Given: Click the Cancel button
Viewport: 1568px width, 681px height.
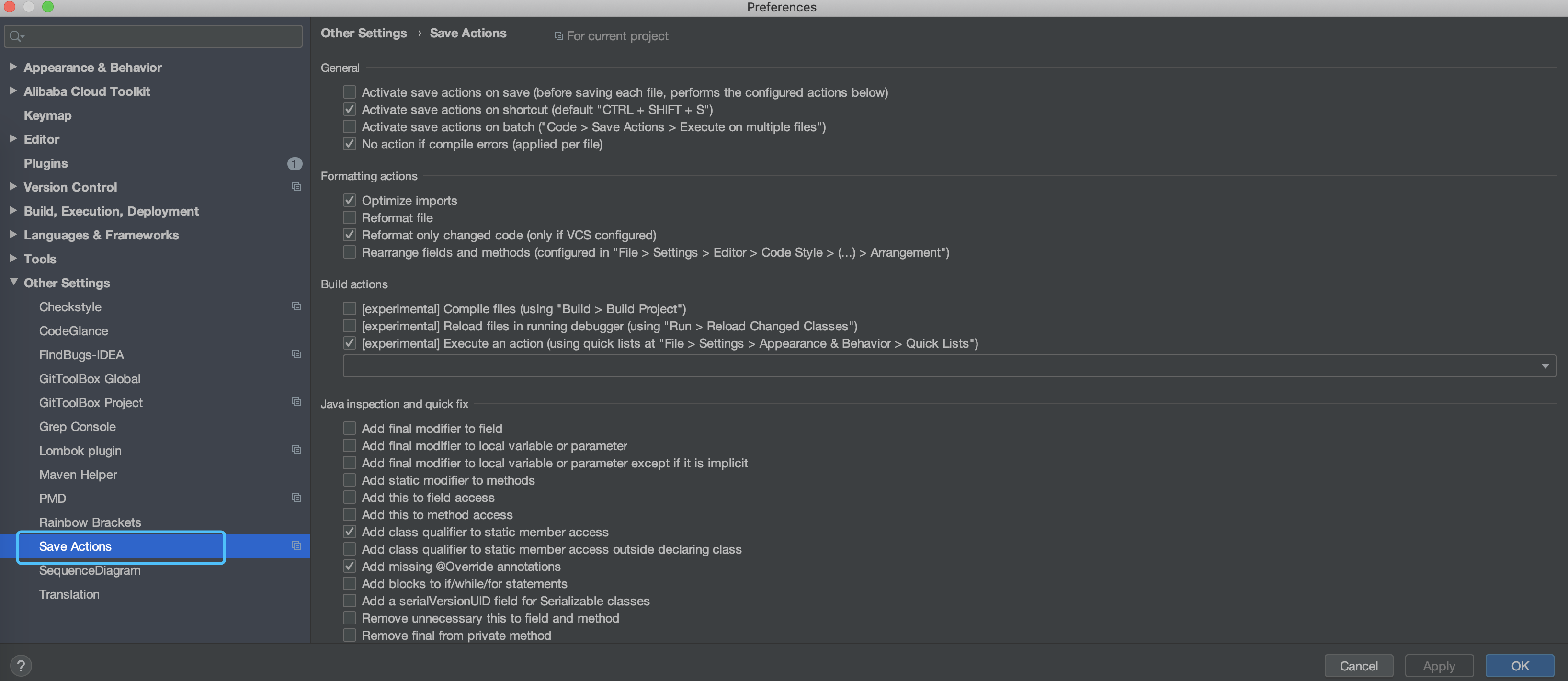Looking at the screenshot, I should pos(1358,666).
